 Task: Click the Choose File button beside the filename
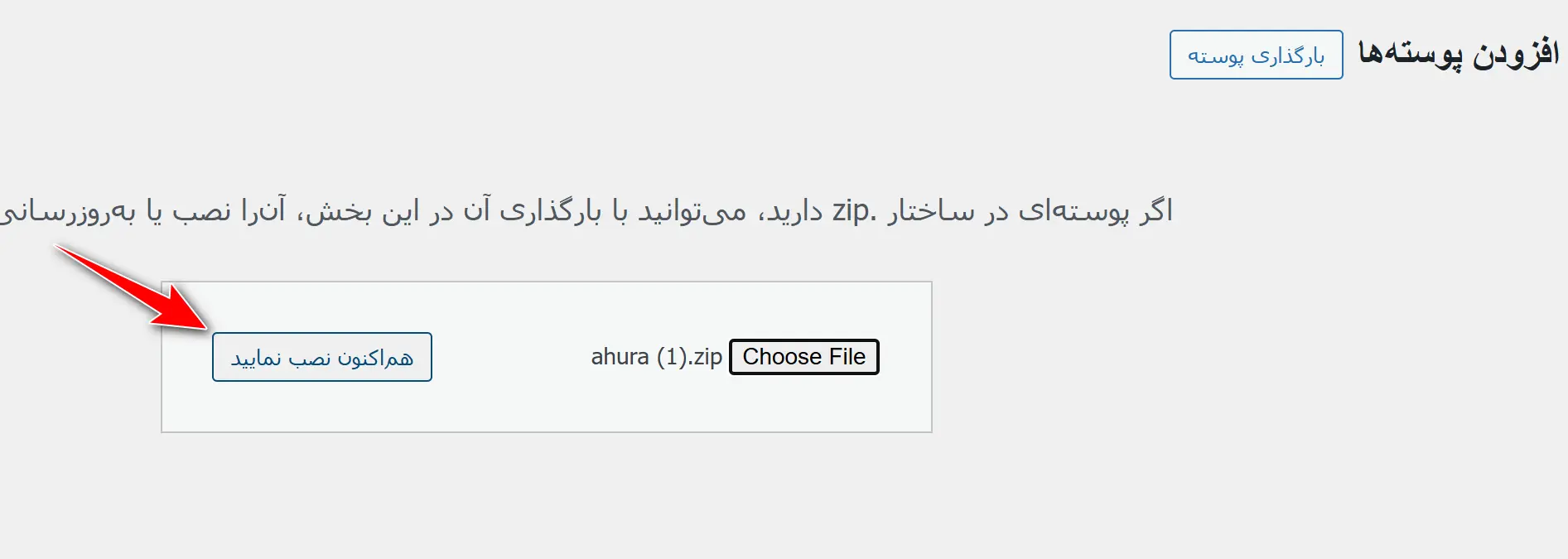pyautogui.click(x=803, y=356)
